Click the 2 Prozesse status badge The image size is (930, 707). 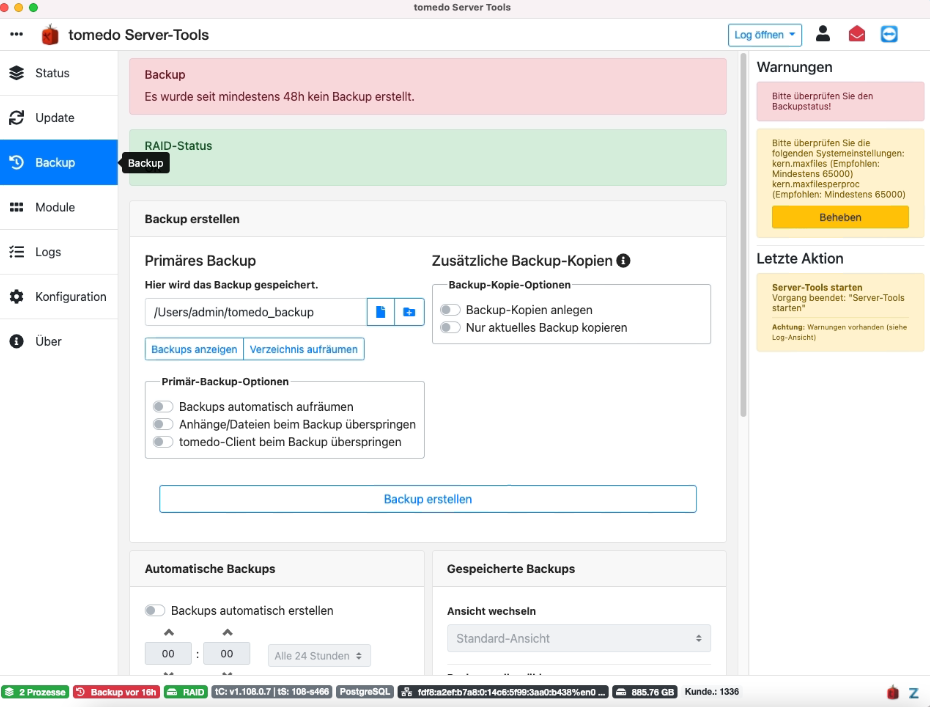(36, 692)
